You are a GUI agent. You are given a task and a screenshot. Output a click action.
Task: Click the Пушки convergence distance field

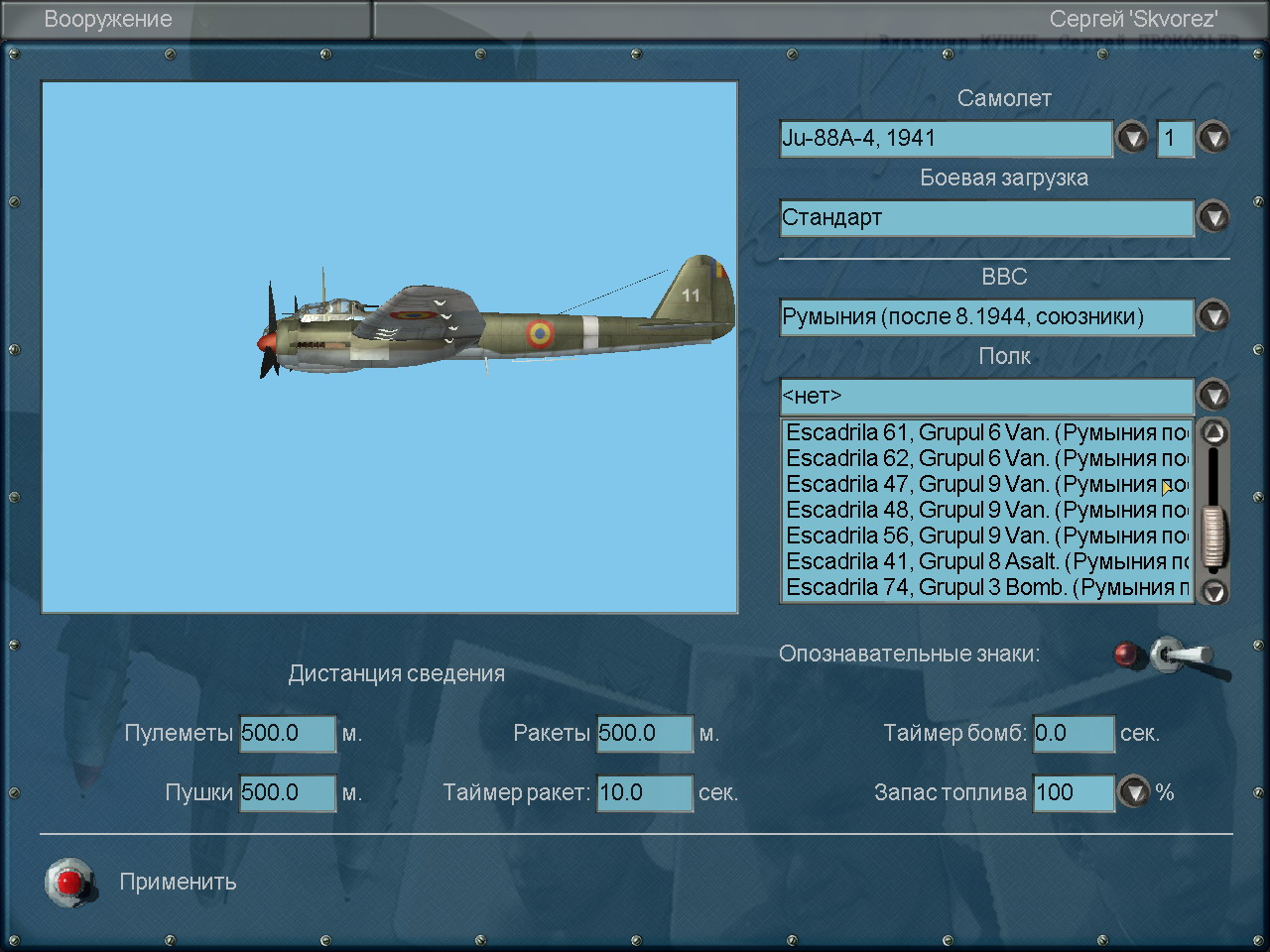(x=287, y=793)
